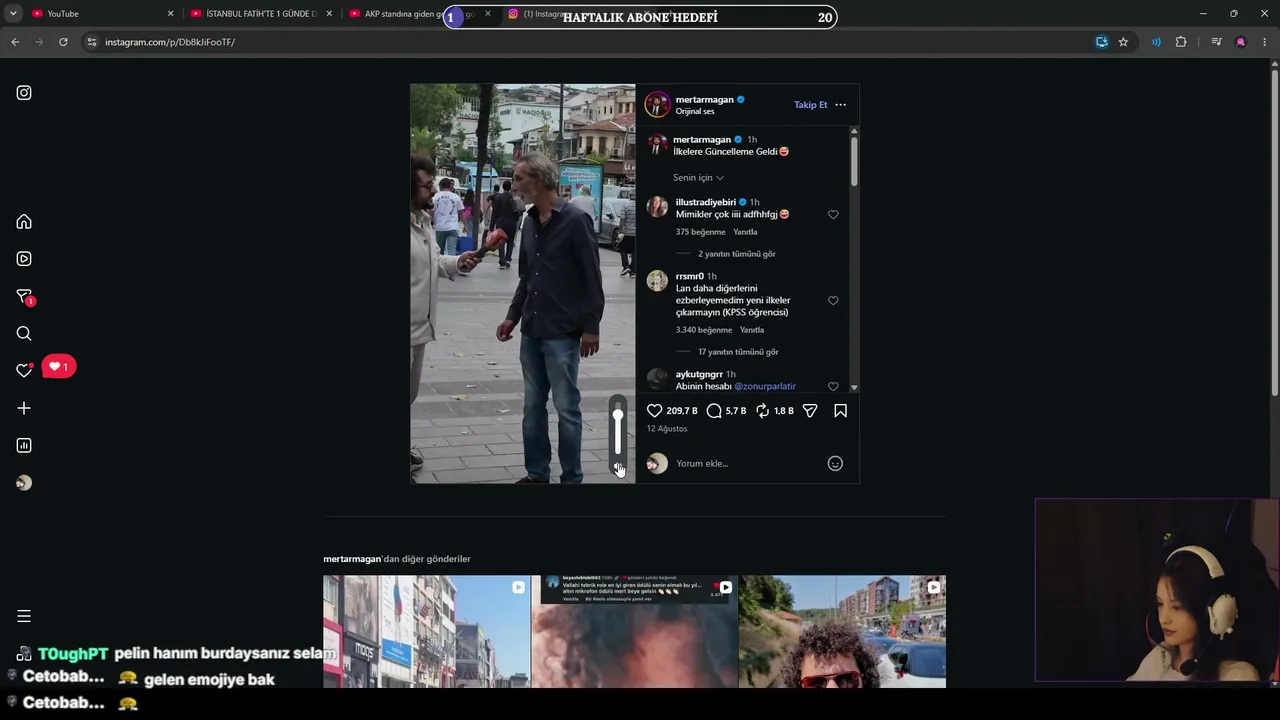Screen dimensions: 1280x720
Task: Go to Instagram Home in the sidebar
Action: [x=24, y=222]
